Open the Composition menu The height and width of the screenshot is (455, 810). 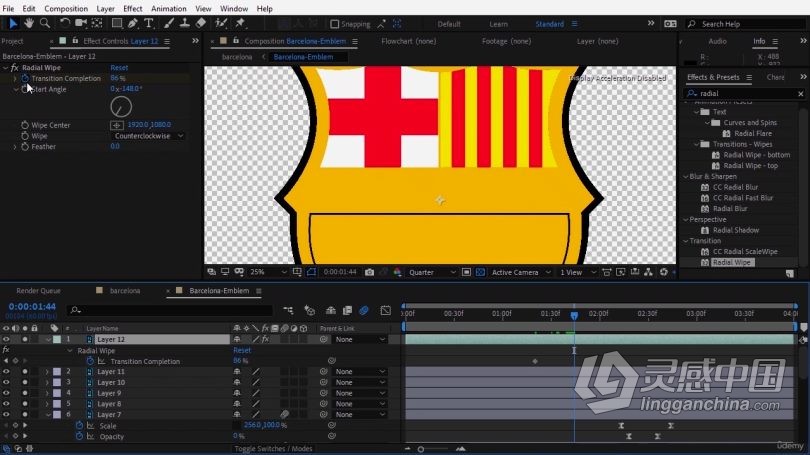point(66,8)
